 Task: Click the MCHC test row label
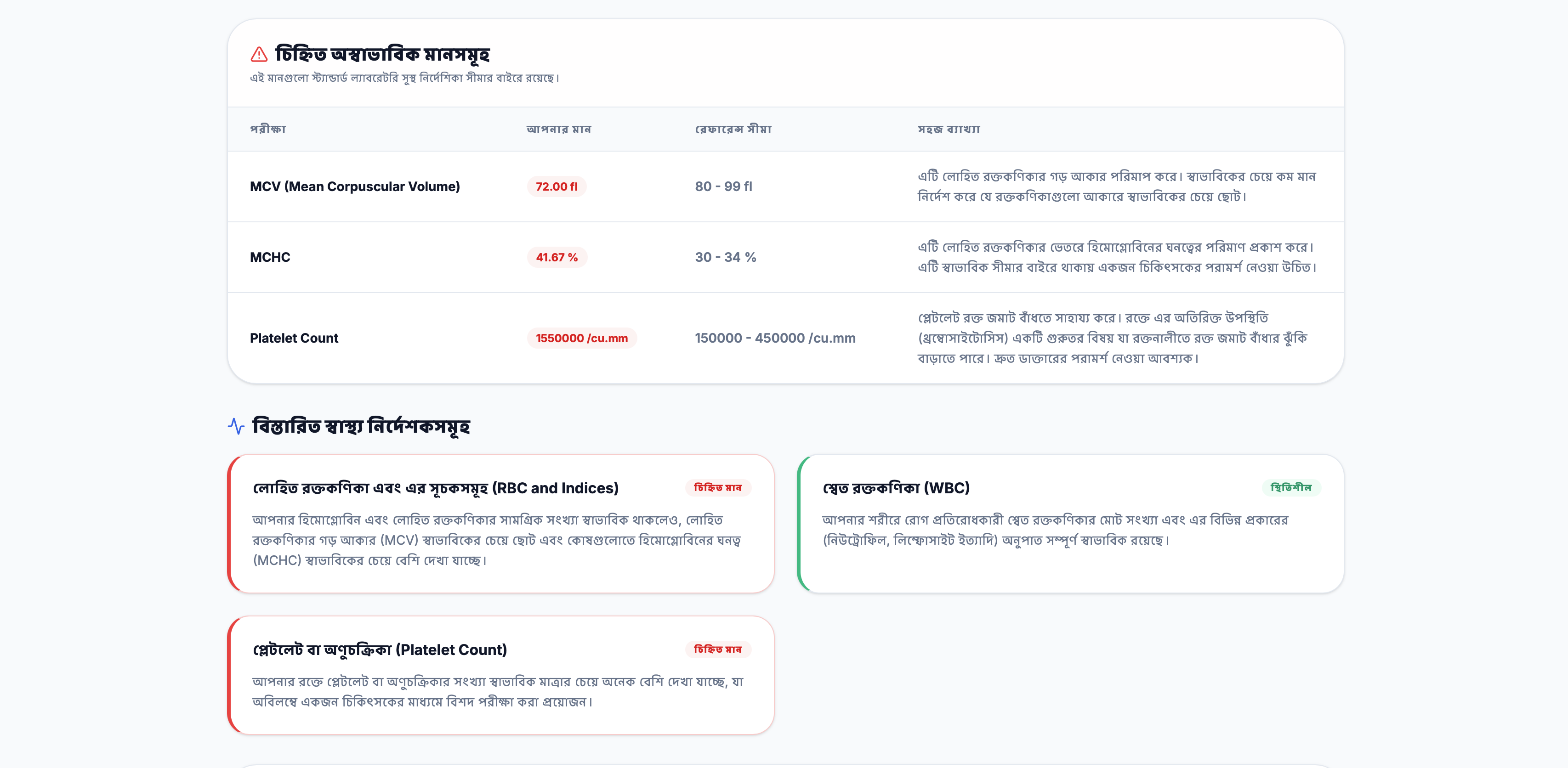[x=270, y=257]
